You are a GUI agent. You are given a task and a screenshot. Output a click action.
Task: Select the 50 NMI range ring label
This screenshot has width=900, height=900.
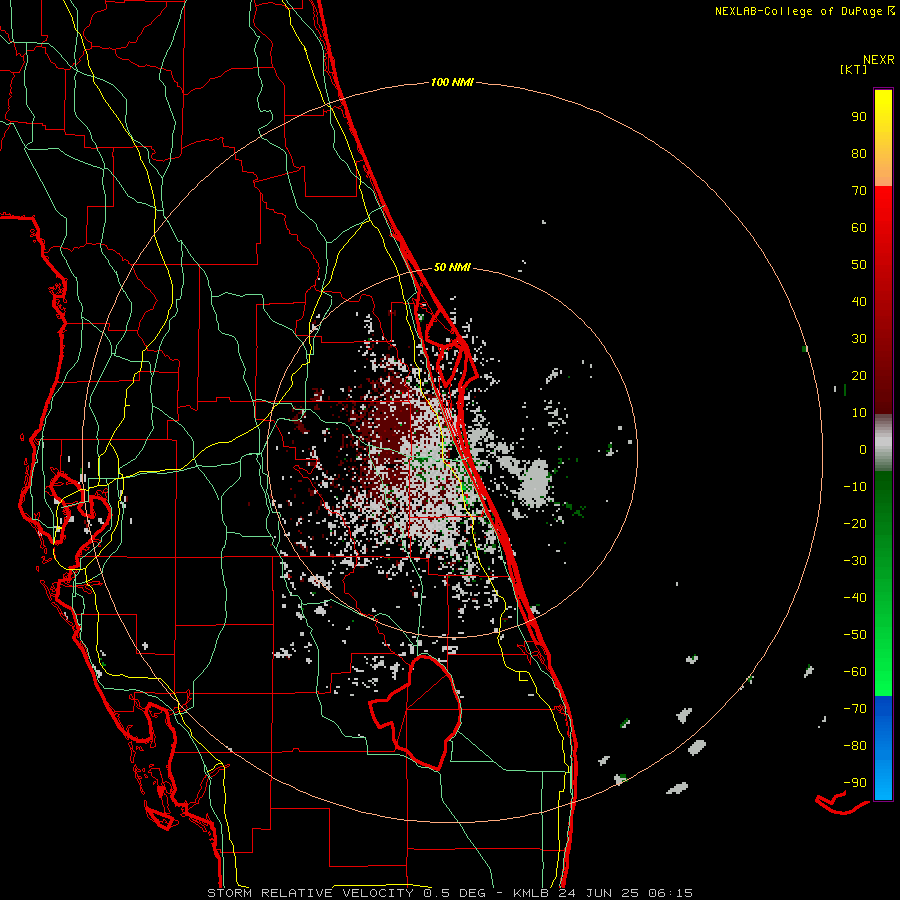pos(452,267)
